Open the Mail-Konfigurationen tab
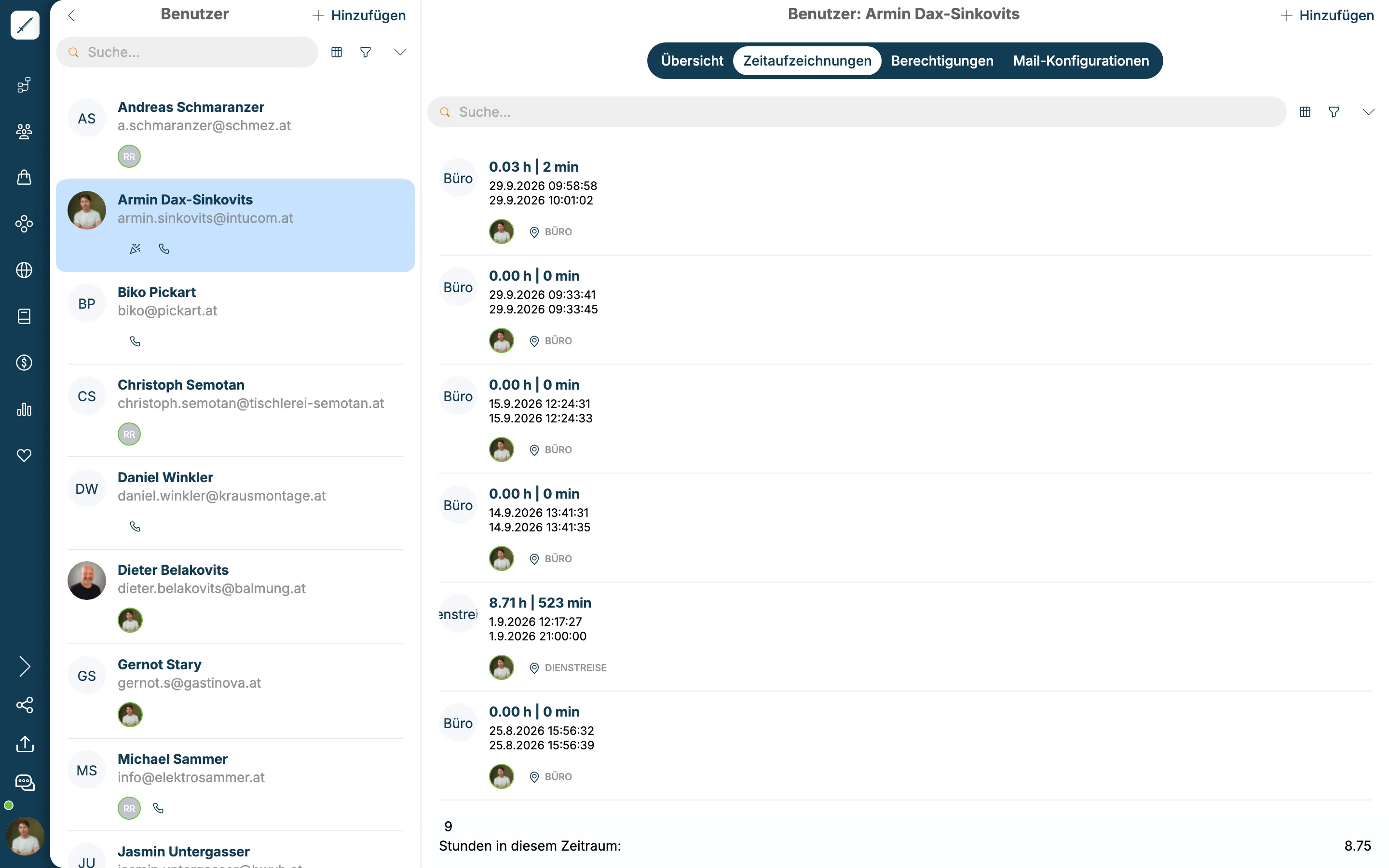 tap(1081, 61)
